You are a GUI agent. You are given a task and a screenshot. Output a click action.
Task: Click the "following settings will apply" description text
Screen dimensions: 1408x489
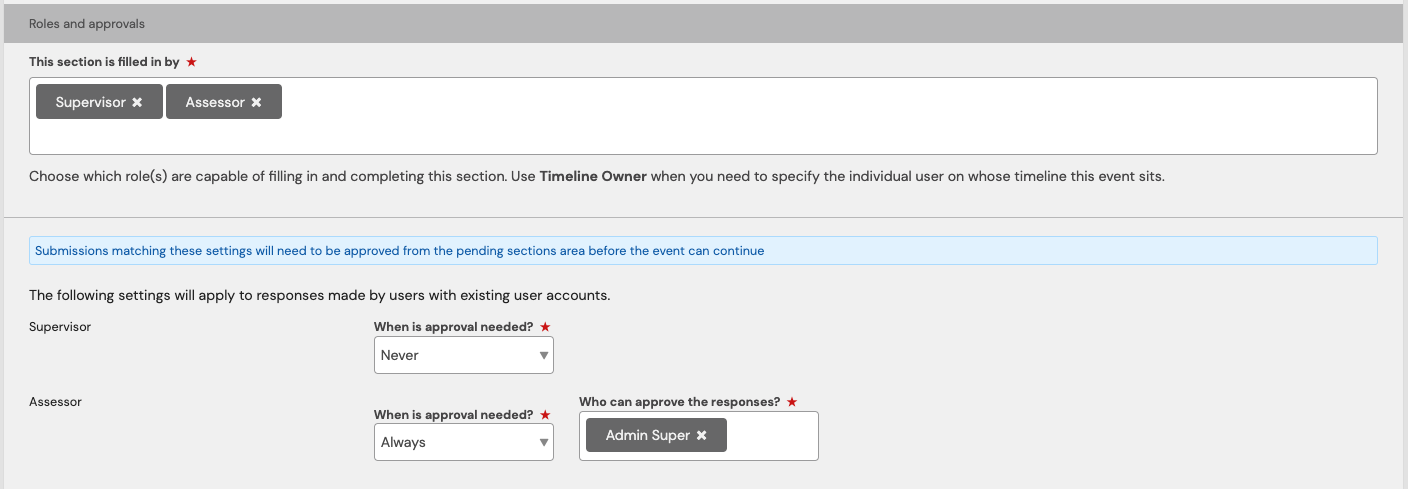click(319, 296)
